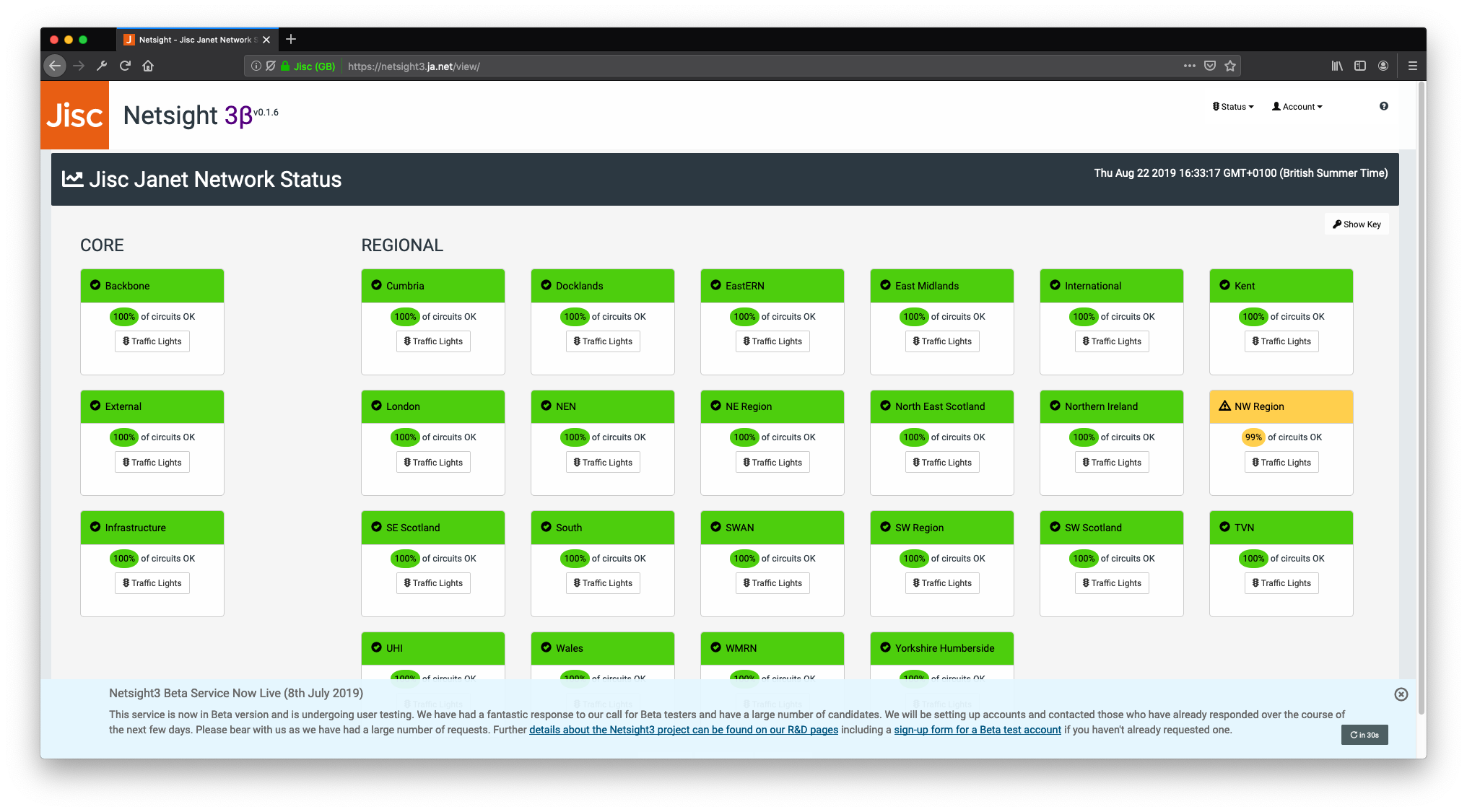1467x812 pixels.
Task: Click the Pocket save icon
Action: tap(1210, 66)
